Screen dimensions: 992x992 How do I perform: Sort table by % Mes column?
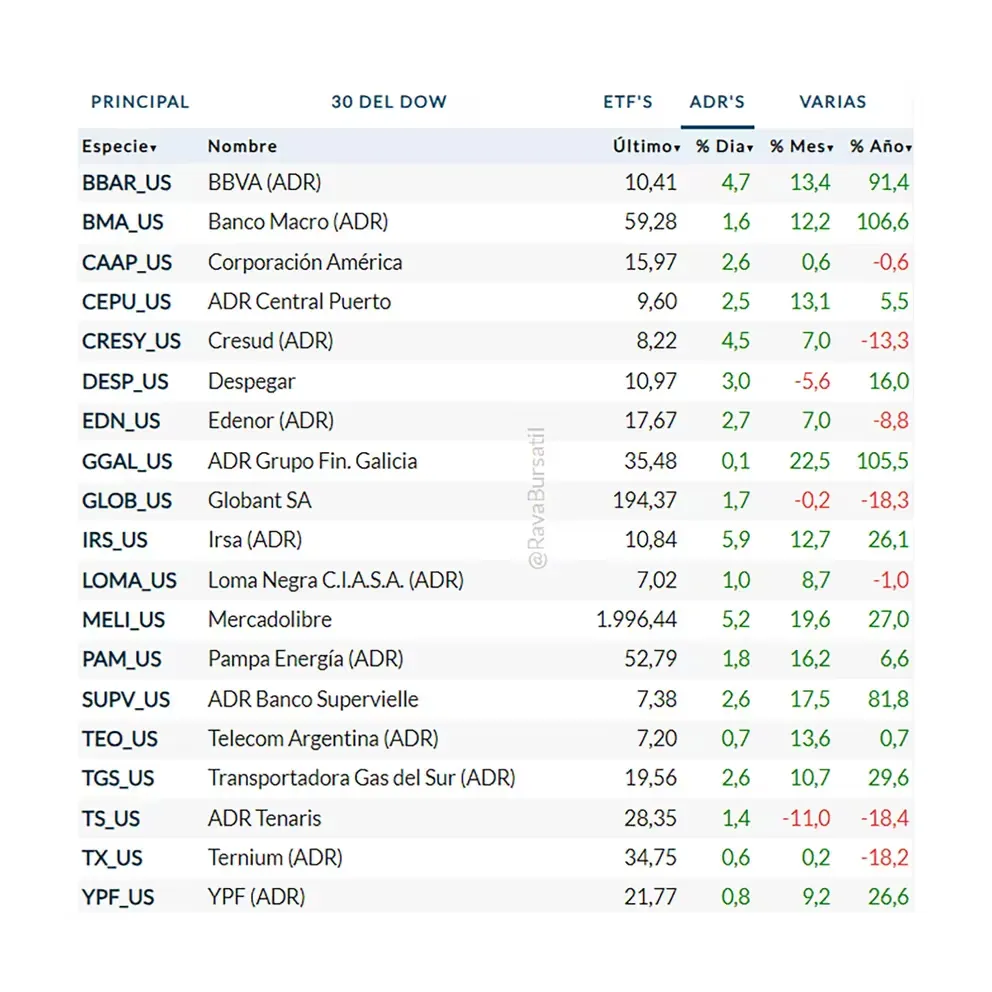tap(801, 147)
